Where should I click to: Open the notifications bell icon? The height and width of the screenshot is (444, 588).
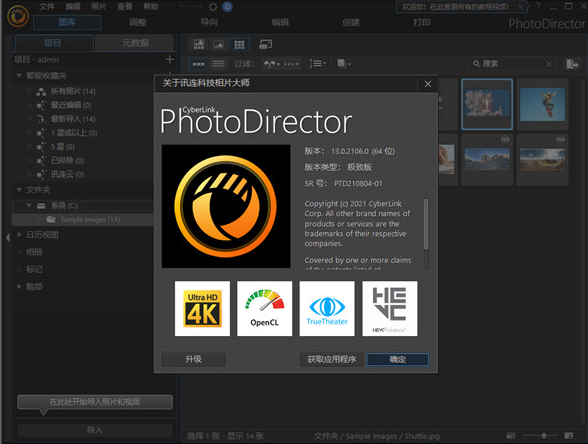point(228,7)
